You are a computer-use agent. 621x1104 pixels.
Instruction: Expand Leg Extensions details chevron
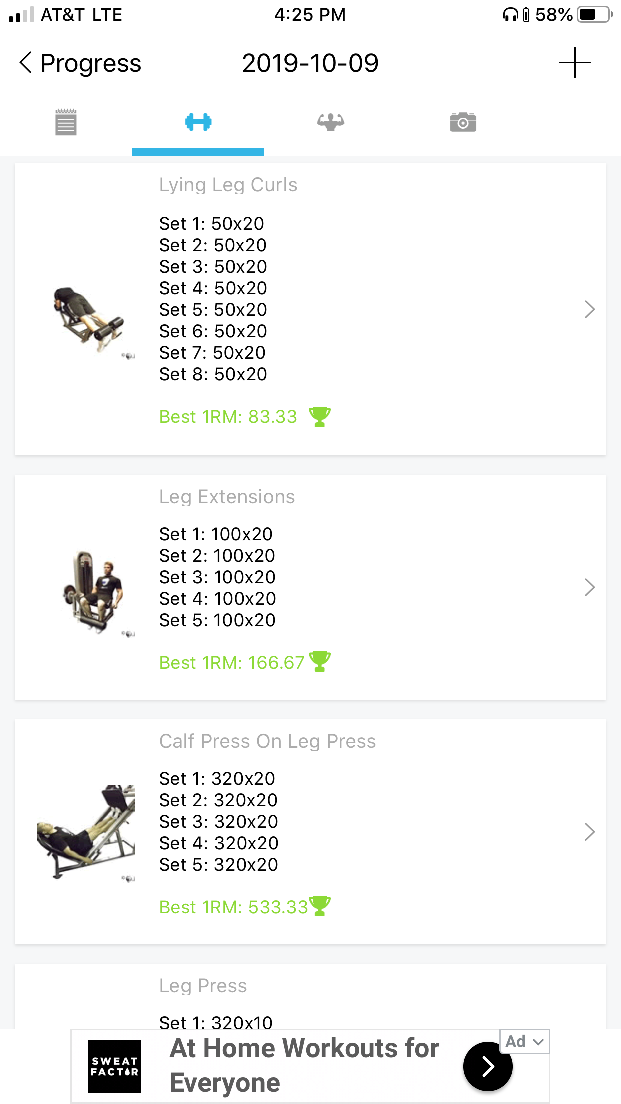point(589,587)
